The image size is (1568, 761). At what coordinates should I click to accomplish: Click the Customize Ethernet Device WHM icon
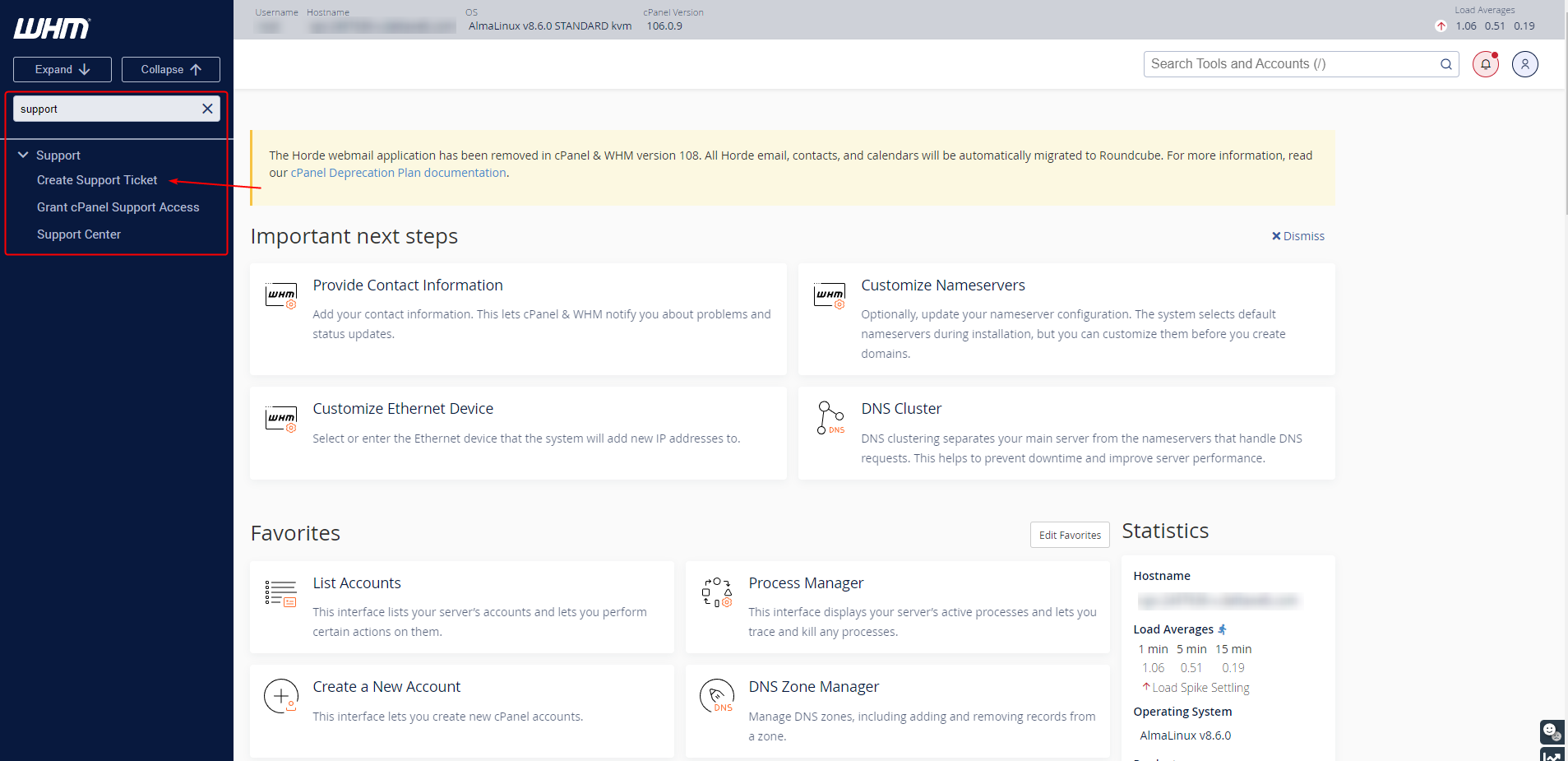tap(281, 419)
